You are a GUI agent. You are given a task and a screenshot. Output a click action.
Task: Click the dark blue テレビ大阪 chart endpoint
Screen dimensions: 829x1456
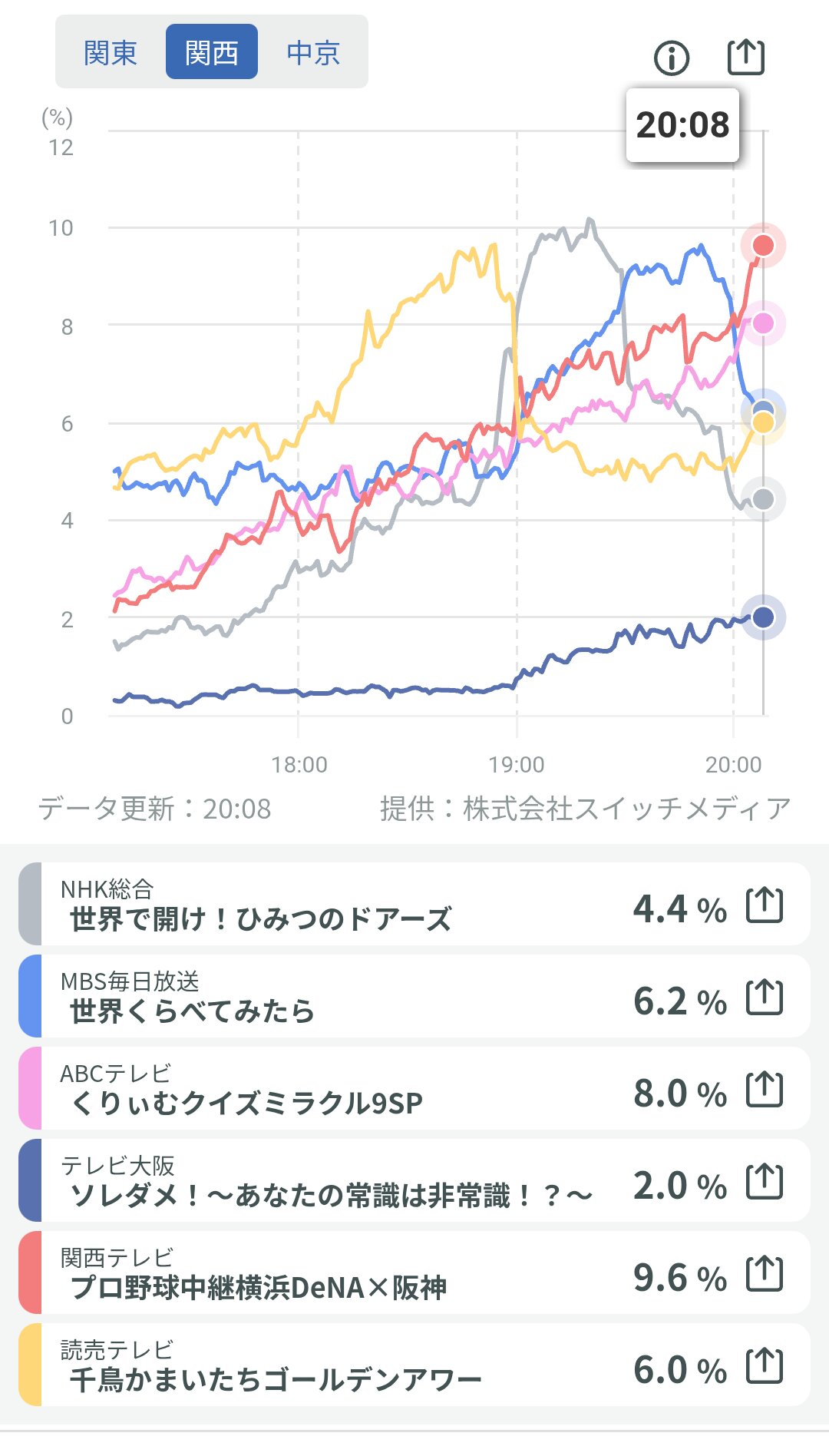pyautogui.click(x=763, y=617)
